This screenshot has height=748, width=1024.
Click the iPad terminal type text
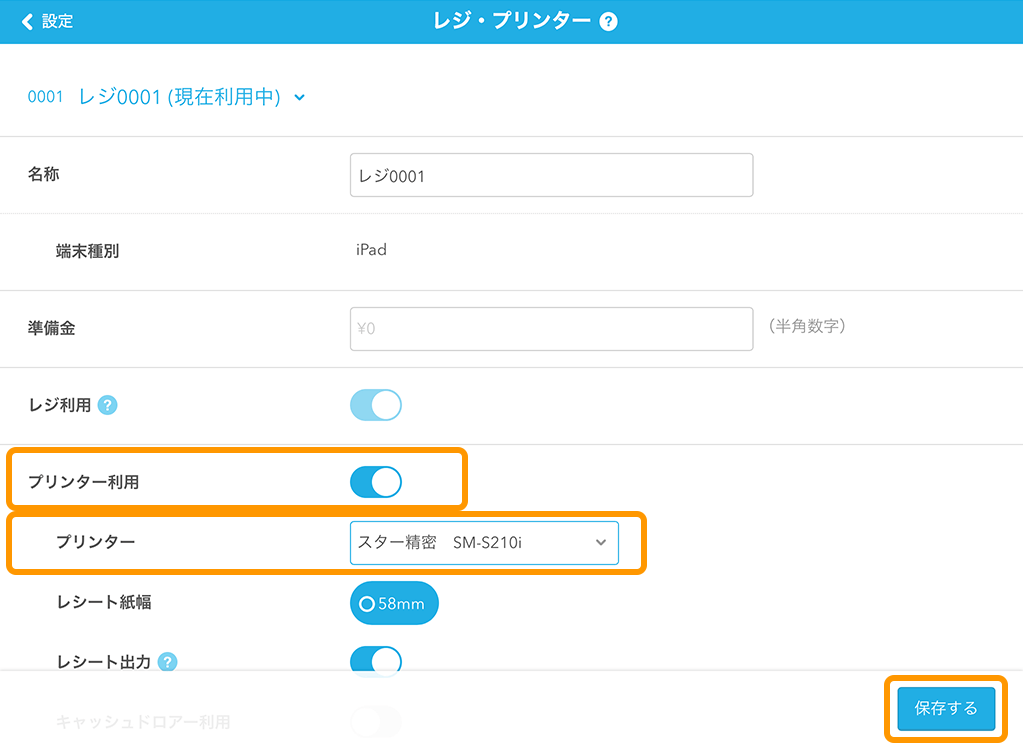click(371, 250)
